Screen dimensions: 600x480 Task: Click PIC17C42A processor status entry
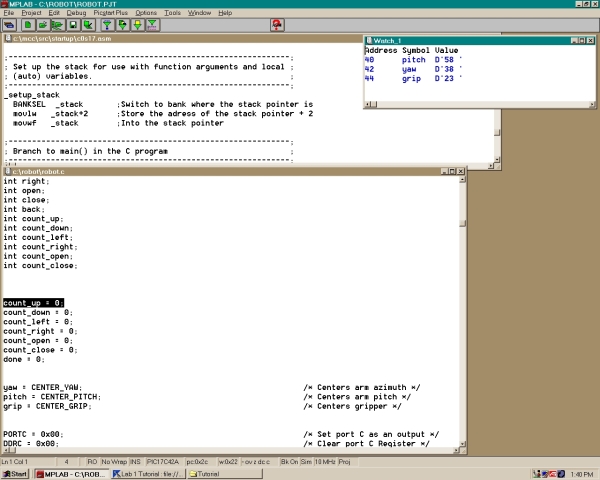[x=163, y=462]
